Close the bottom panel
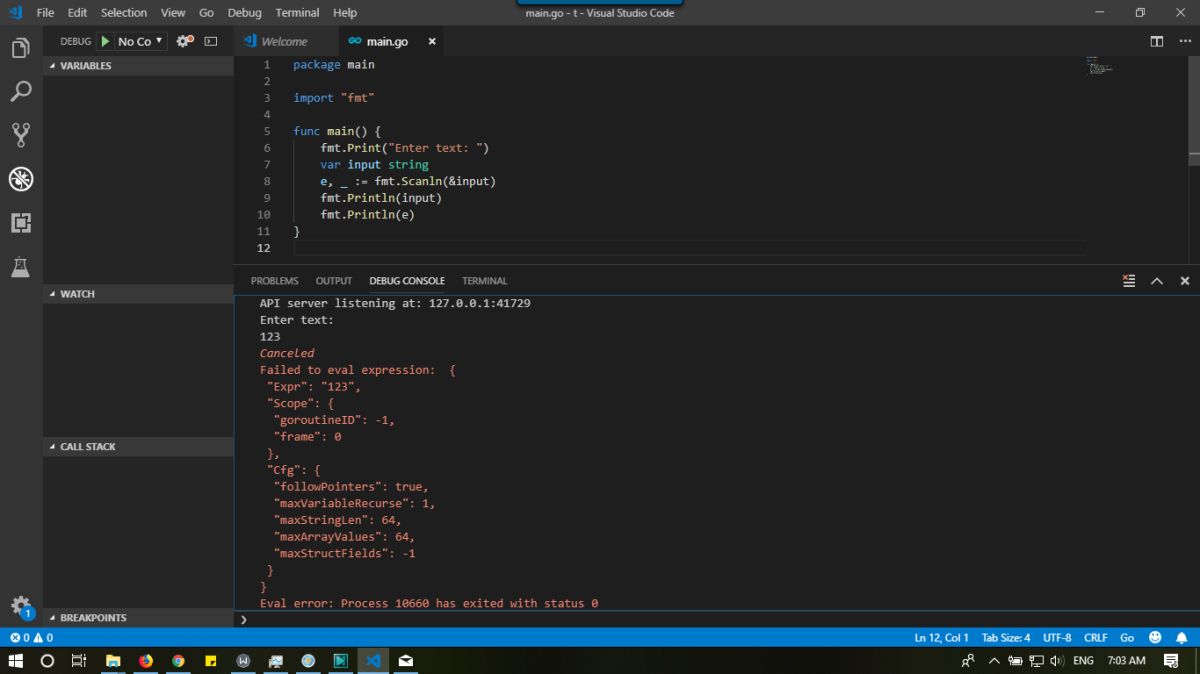 [1185, 281]
